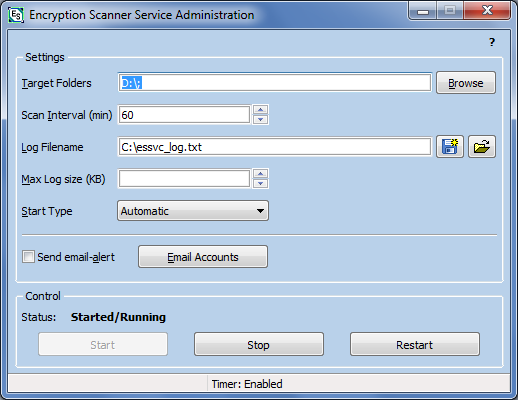
Task: Click the disabled Start button
Action: [103, 344]
